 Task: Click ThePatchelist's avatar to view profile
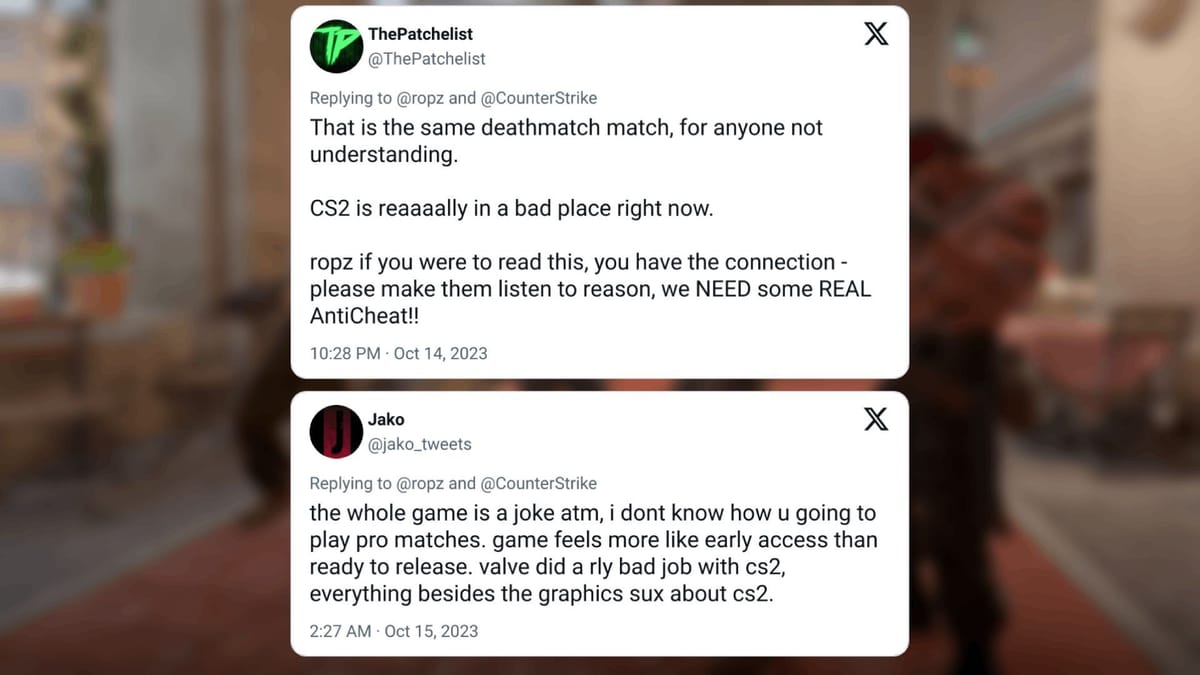click(x=335, y=46)
